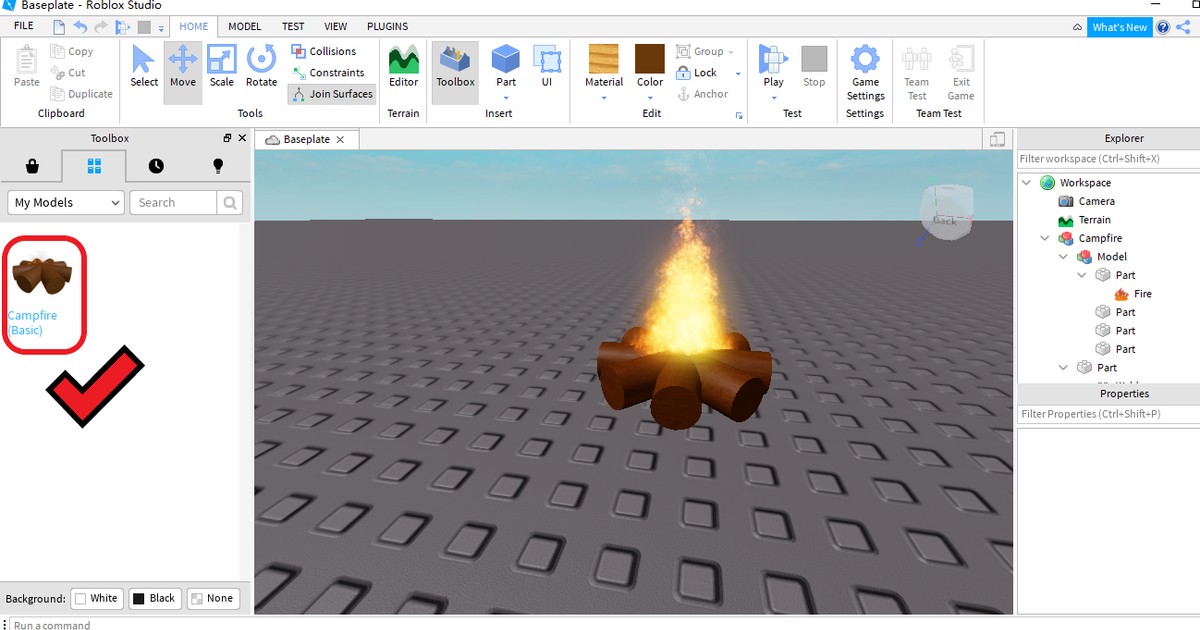Open the Lock dropdown arrow
Viewport: 1200px width, 630px height.
pos(738,73)
